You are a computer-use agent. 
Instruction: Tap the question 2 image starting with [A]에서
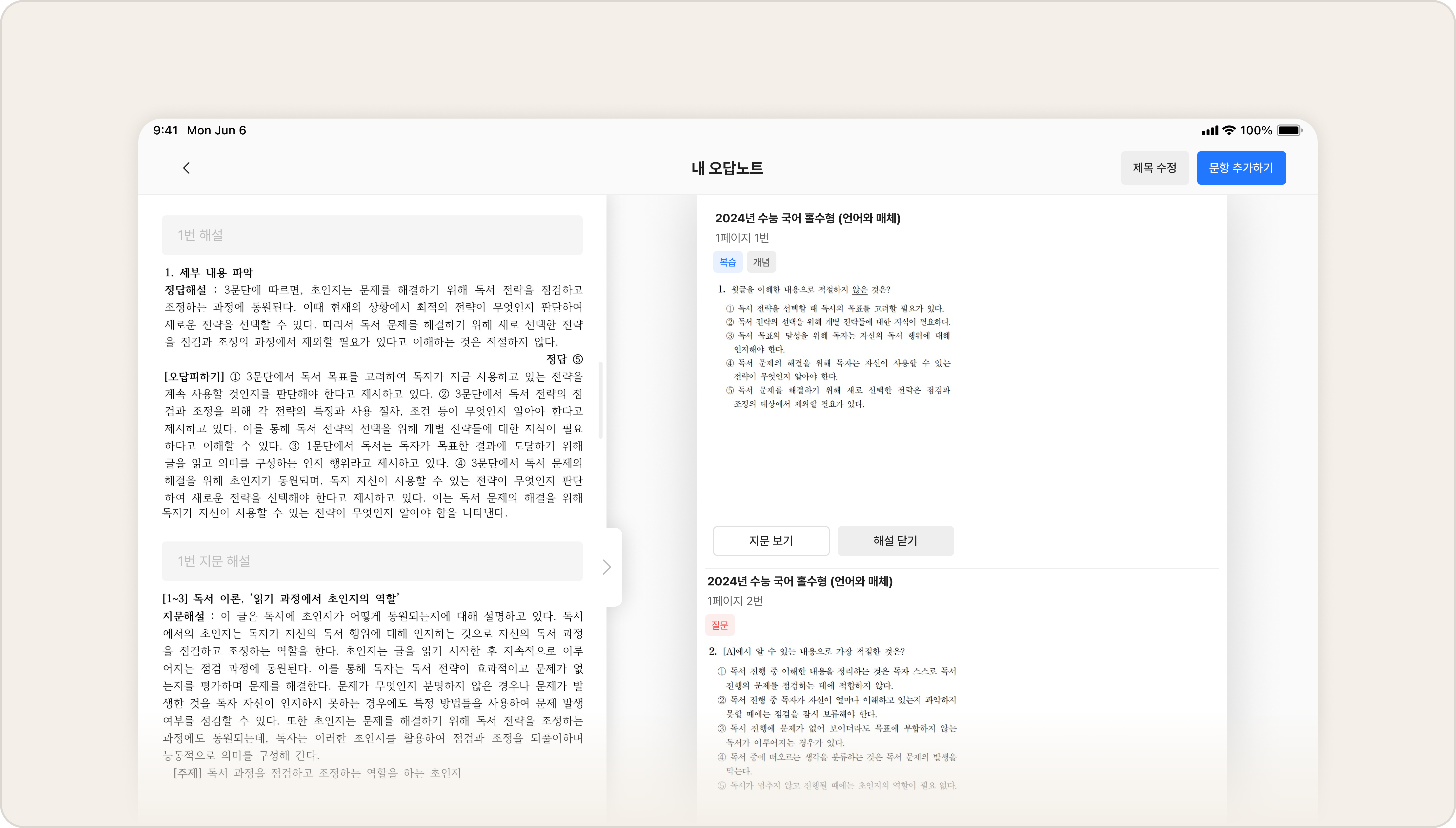point(833,718)
